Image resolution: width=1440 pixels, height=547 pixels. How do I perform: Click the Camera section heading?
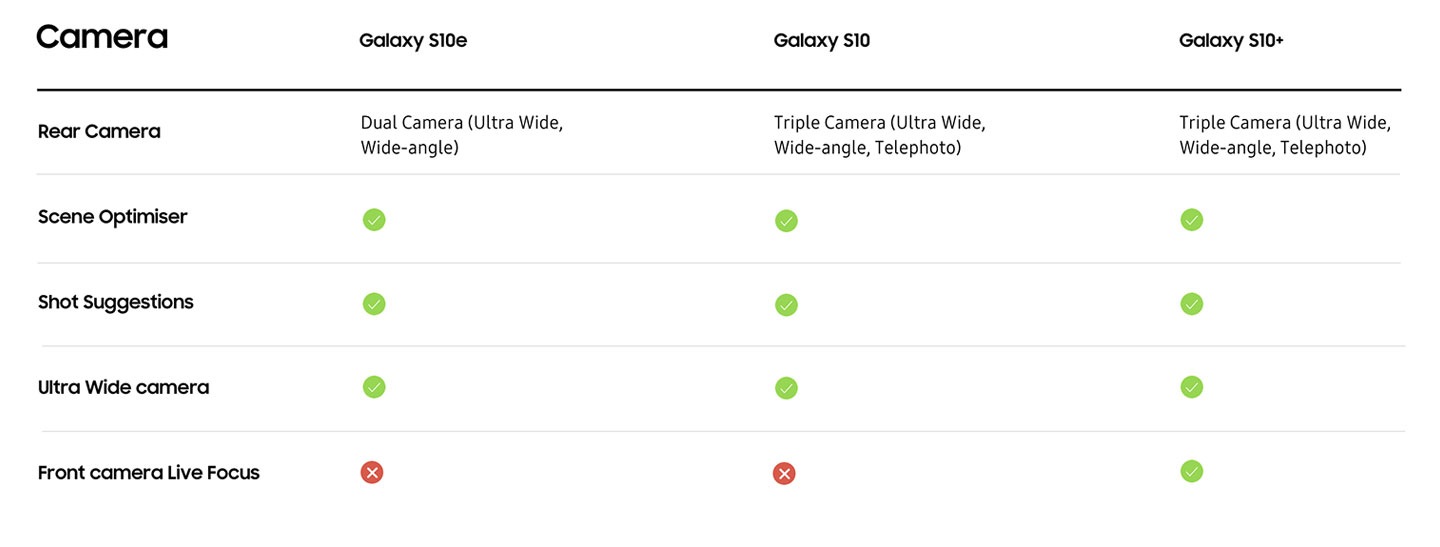tap(102, 38)
